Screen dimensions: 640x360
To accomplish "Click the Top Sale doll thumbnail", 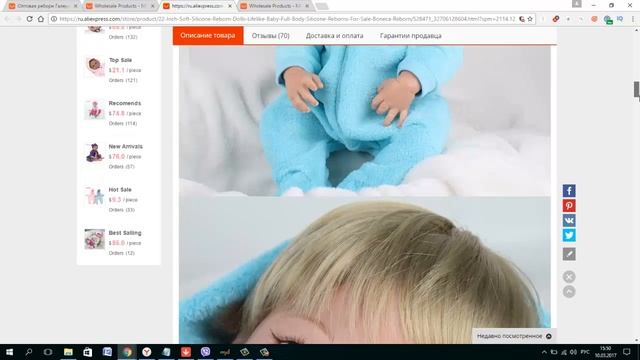I will tap(95, 66).
